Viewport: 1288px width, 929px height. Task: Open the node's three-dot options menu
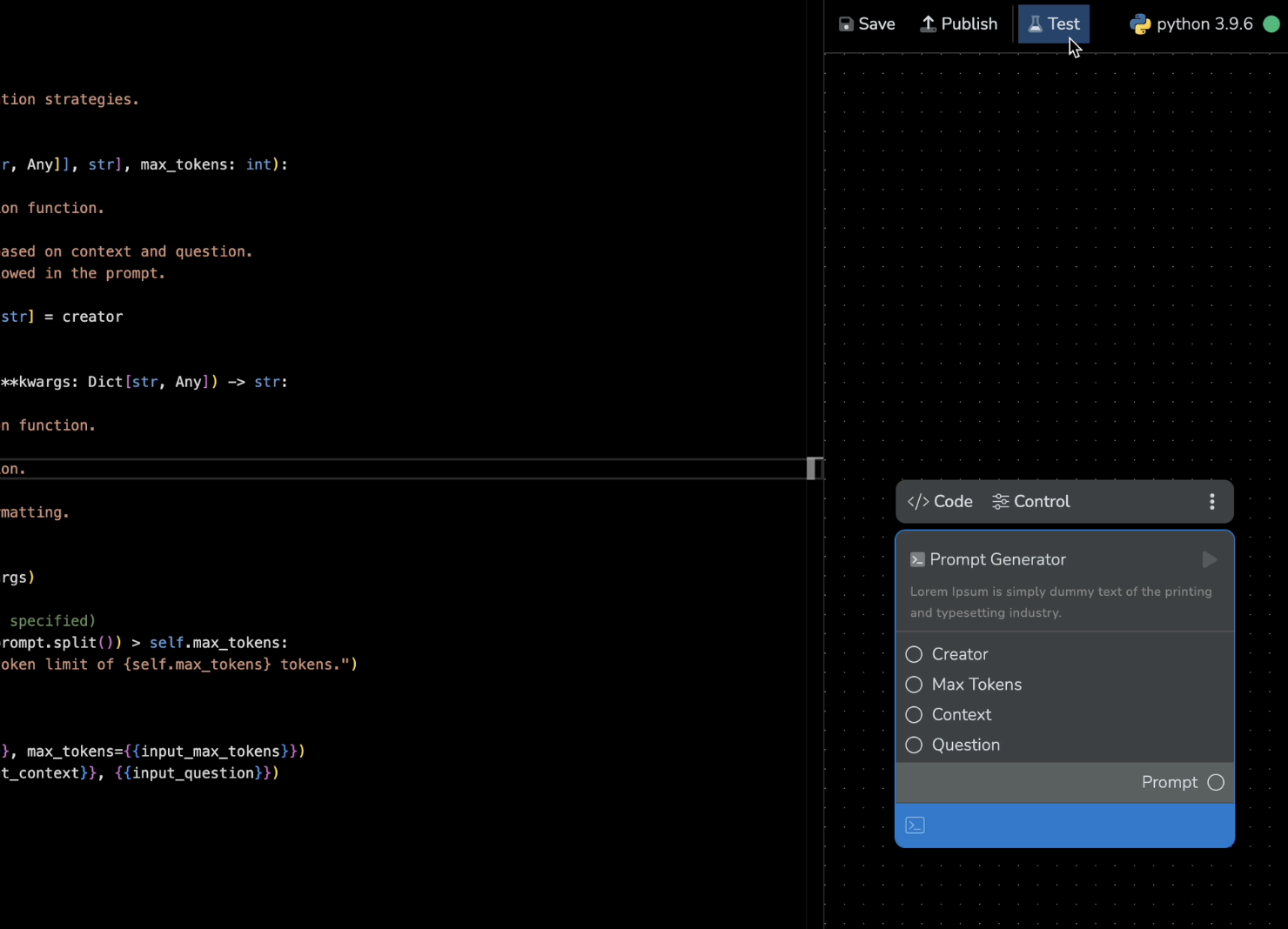pos(1212,501)
